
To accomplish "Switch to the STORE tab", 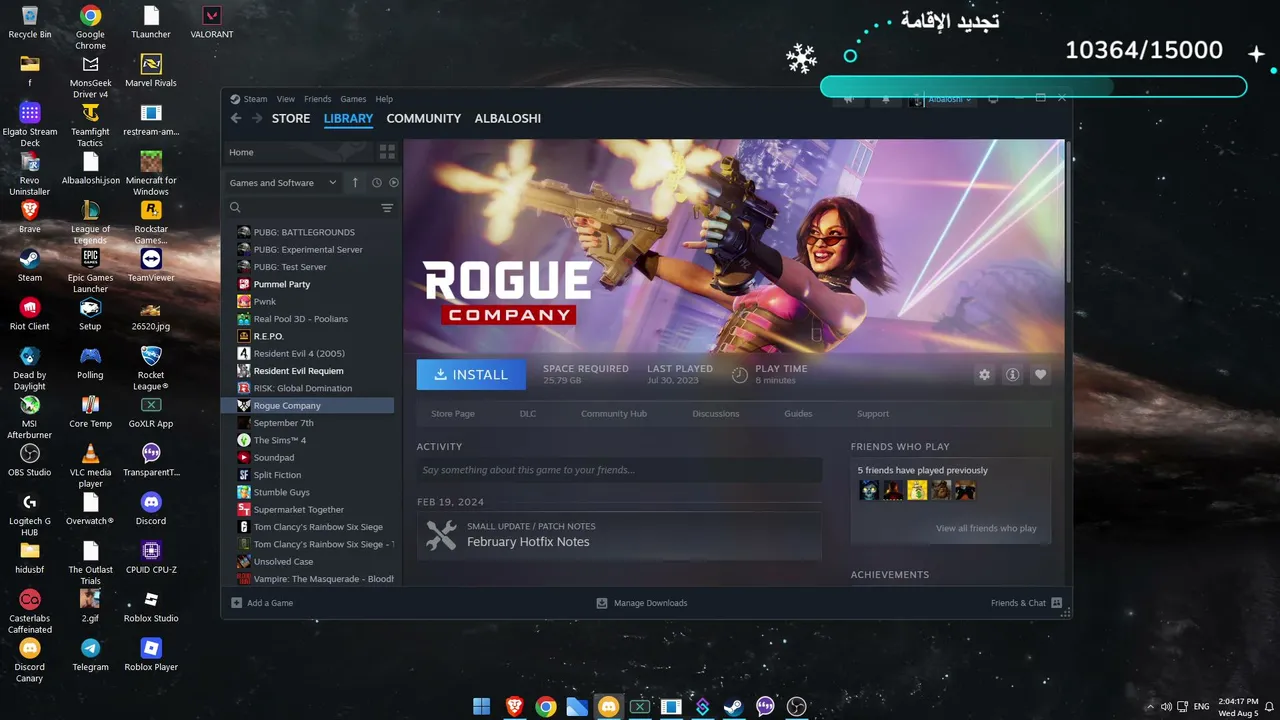I will tap(291, 118).
